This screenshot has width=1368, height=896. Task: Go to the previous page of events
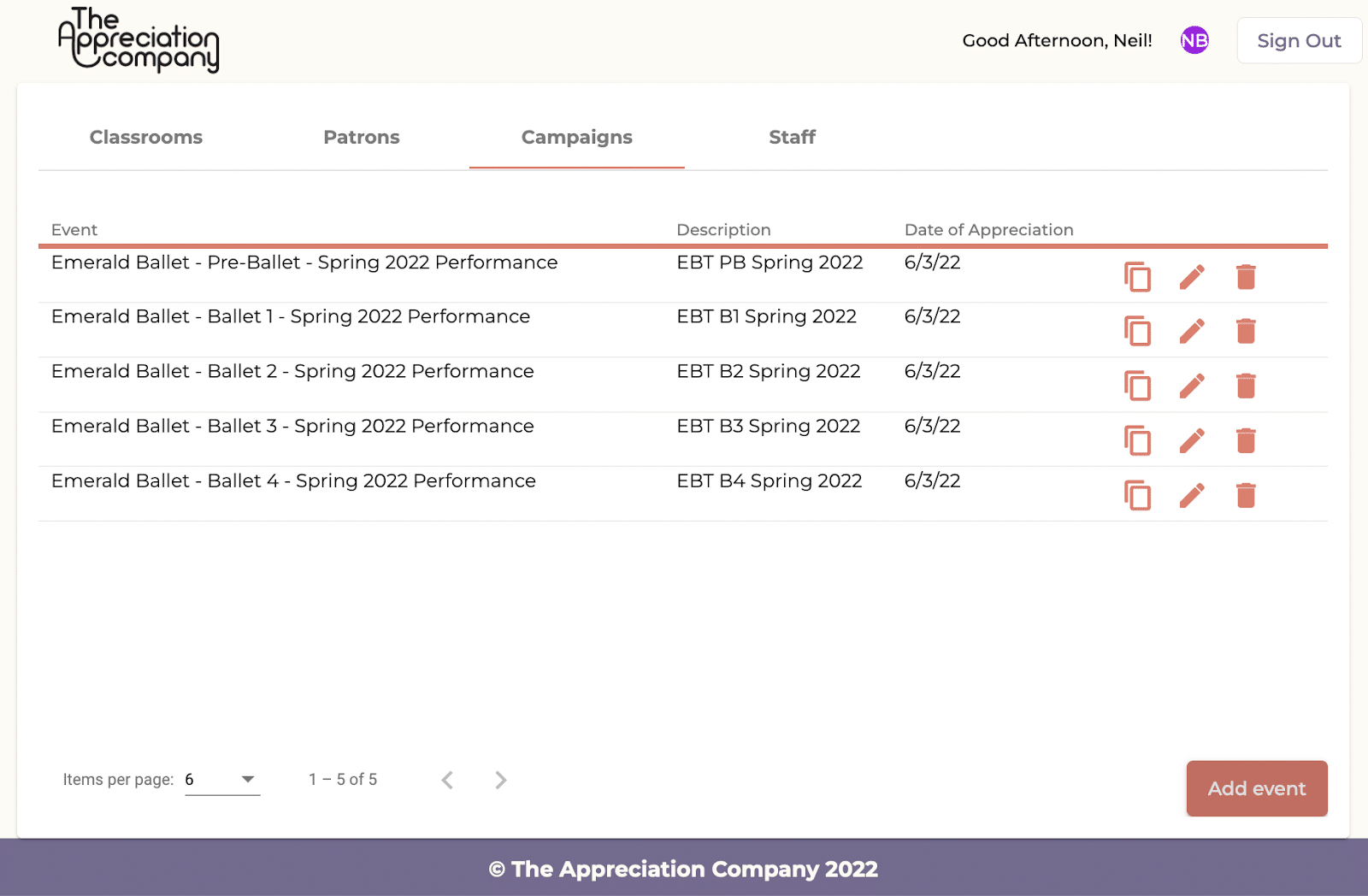(447, 780)
